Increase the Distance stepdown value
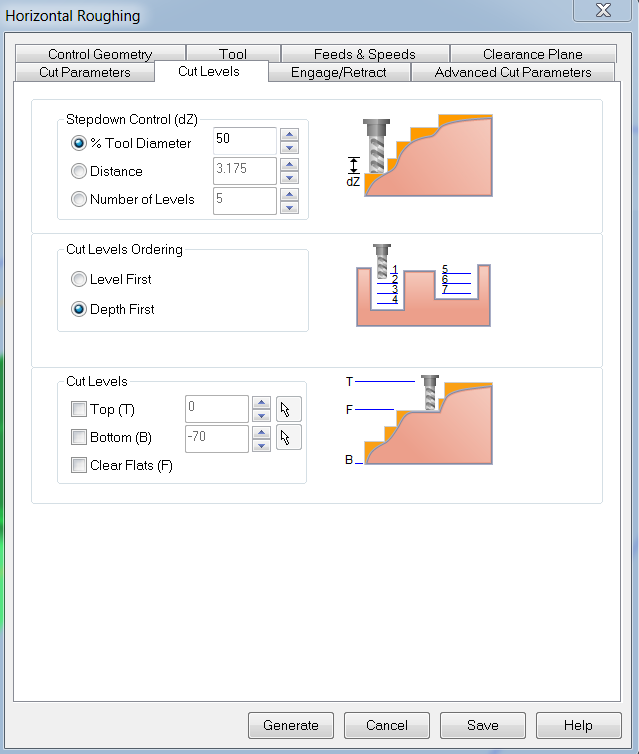This screenshot has height=754, width=639. click(x=289, y=164)
